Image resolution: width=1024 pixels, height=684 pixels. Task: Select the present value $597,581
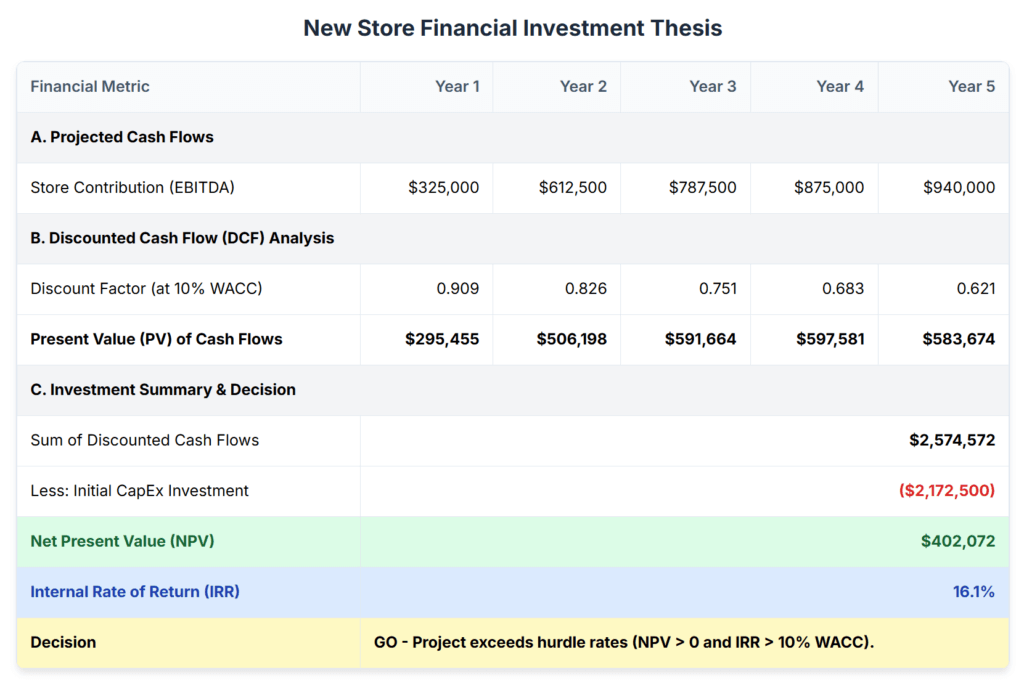pyautogui.click(x=830, y=339)
